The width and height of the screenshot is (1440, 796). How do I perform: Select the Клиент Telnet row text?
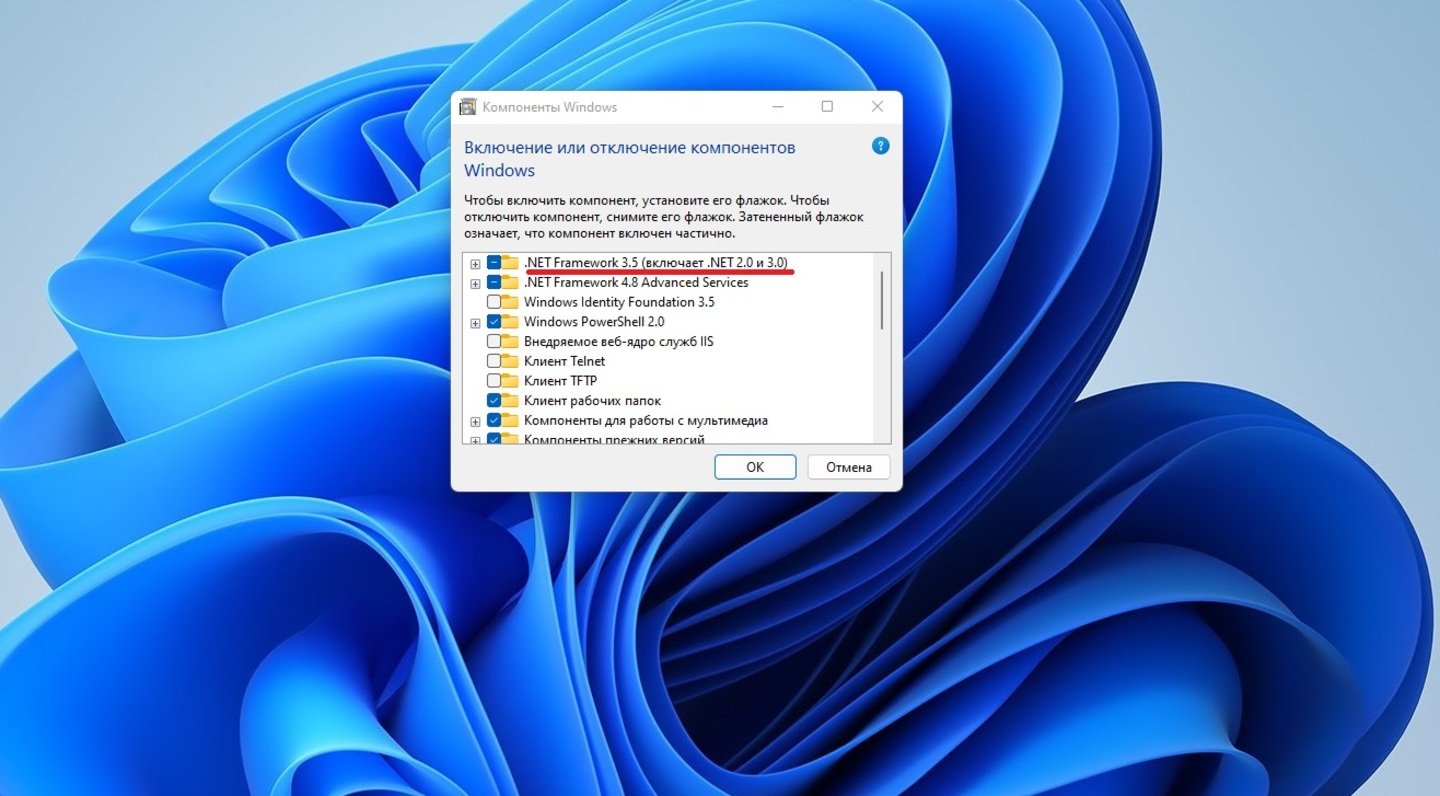click(x=564, y=361)
